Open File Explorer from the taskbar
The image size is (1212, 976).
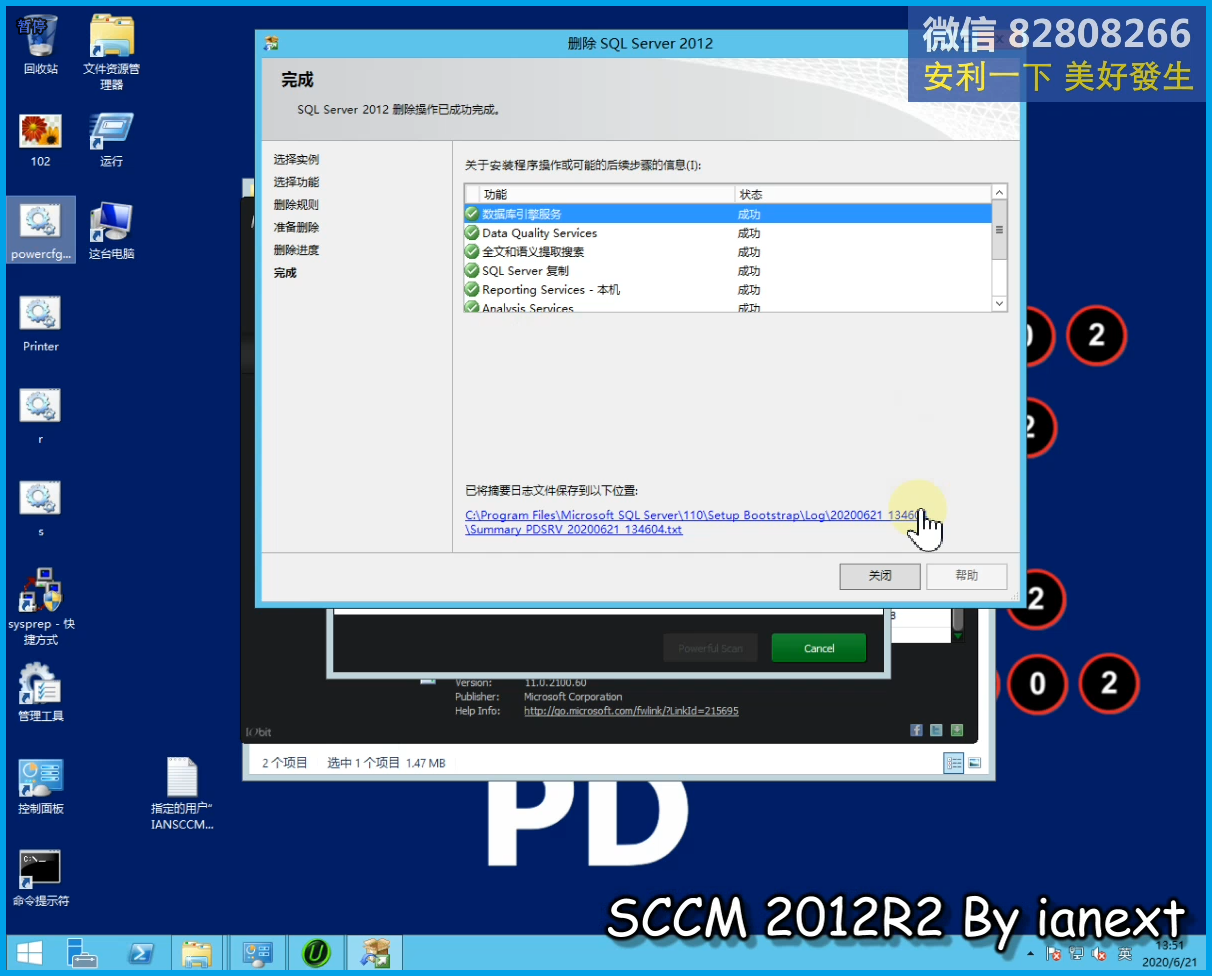pyautogui.click(x=197, y=954)
